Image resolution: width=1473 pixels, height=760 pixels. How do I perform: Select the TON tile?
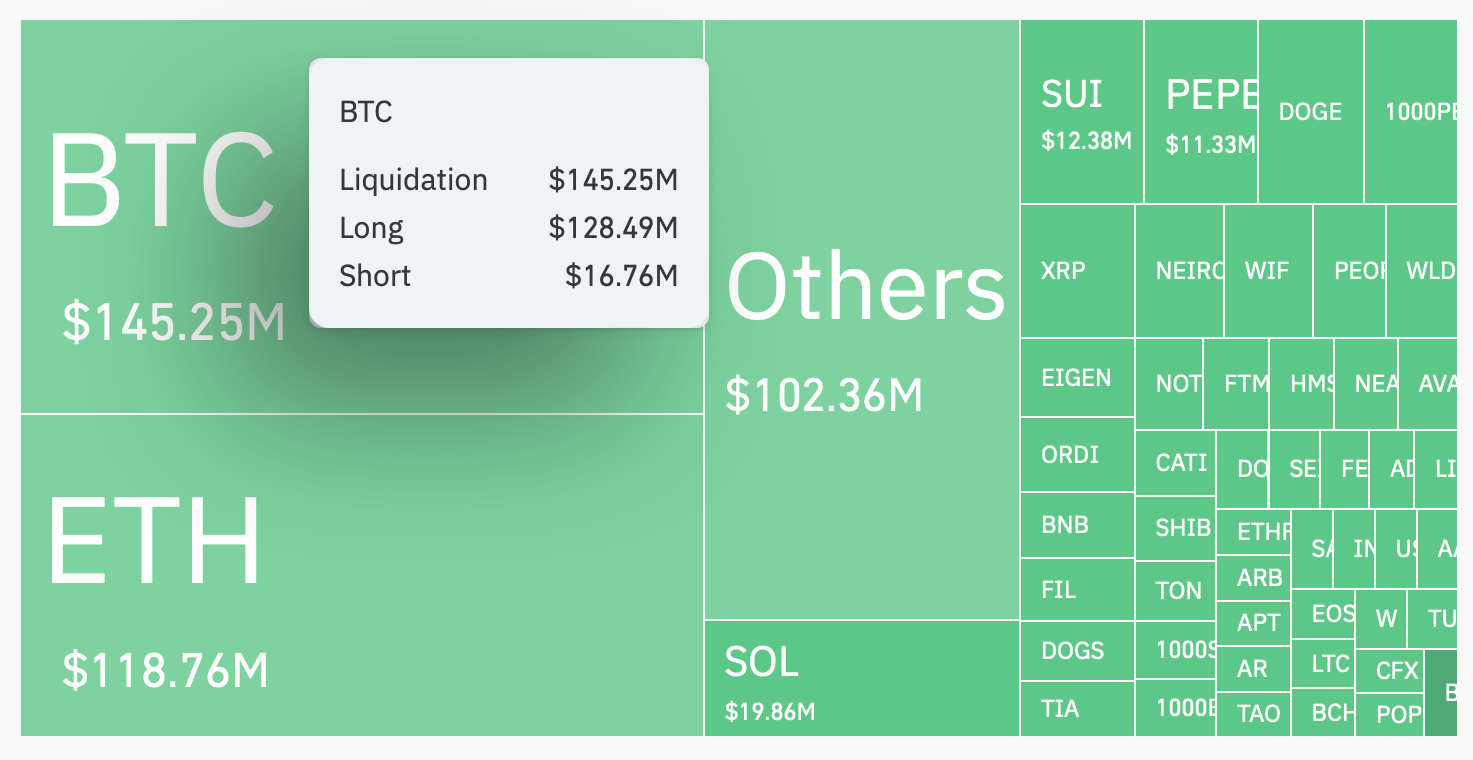(1176, 591)
